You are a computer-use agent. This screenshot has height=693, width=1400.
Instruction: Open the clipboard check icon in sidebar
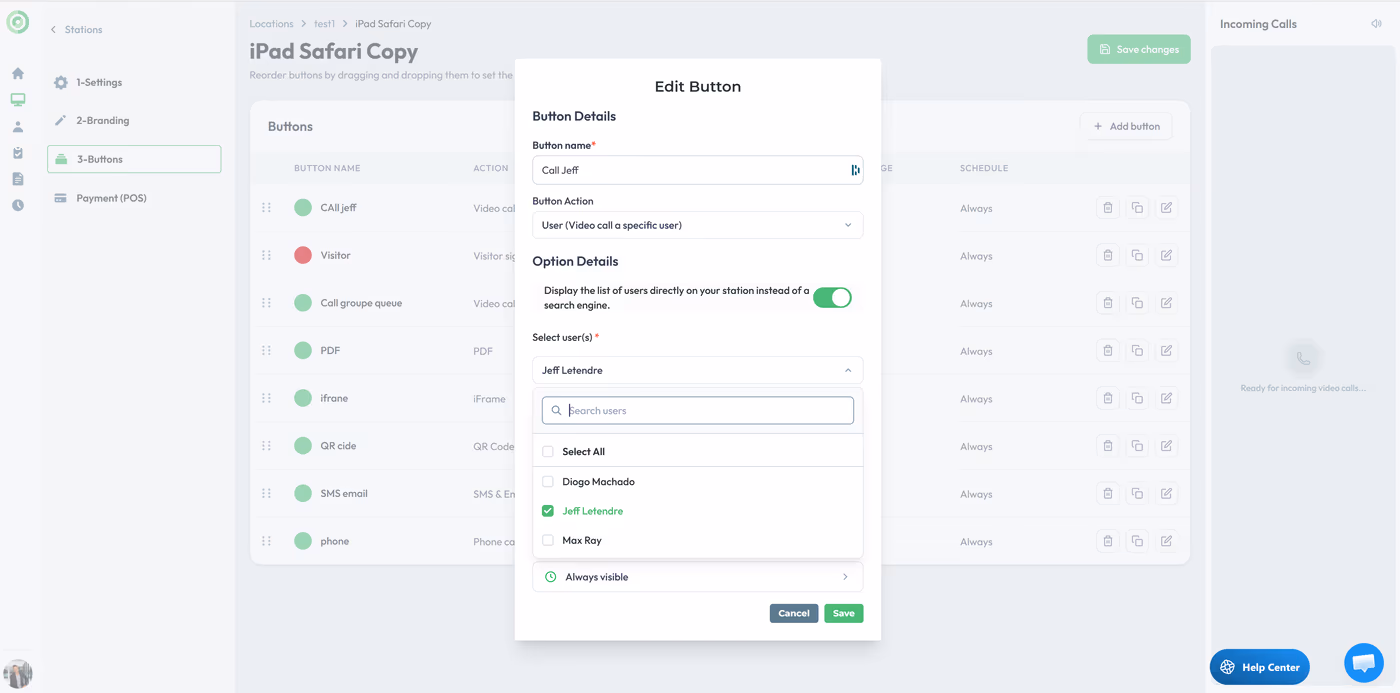pos(18,153)
